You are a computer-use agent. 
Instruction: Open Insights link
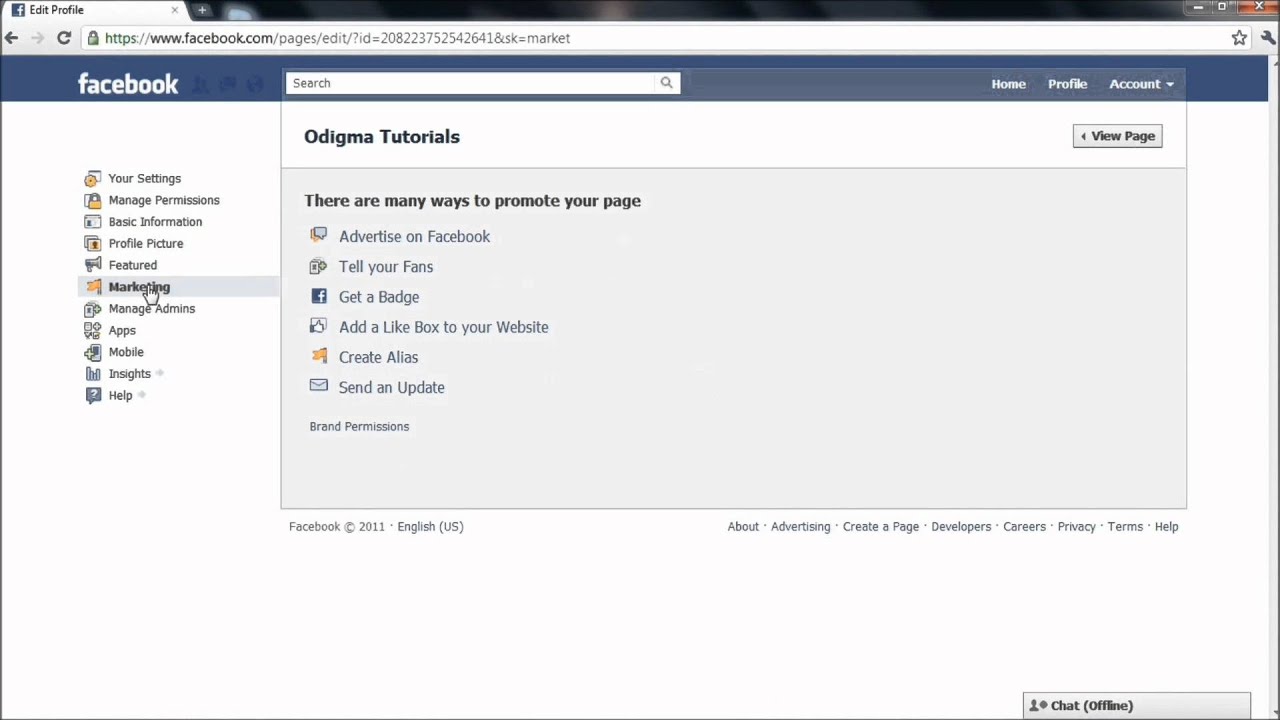click(x=130, y=374)
